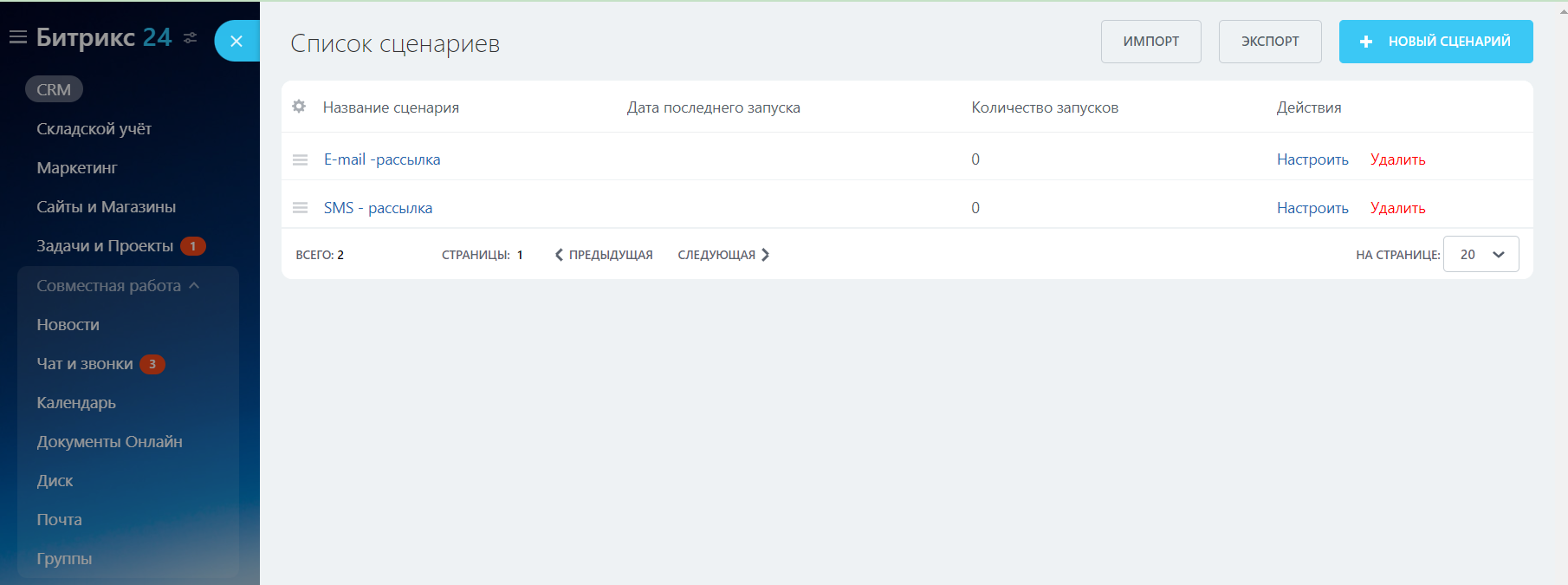Open Чат и звонки in sidebar

(85, 364)
